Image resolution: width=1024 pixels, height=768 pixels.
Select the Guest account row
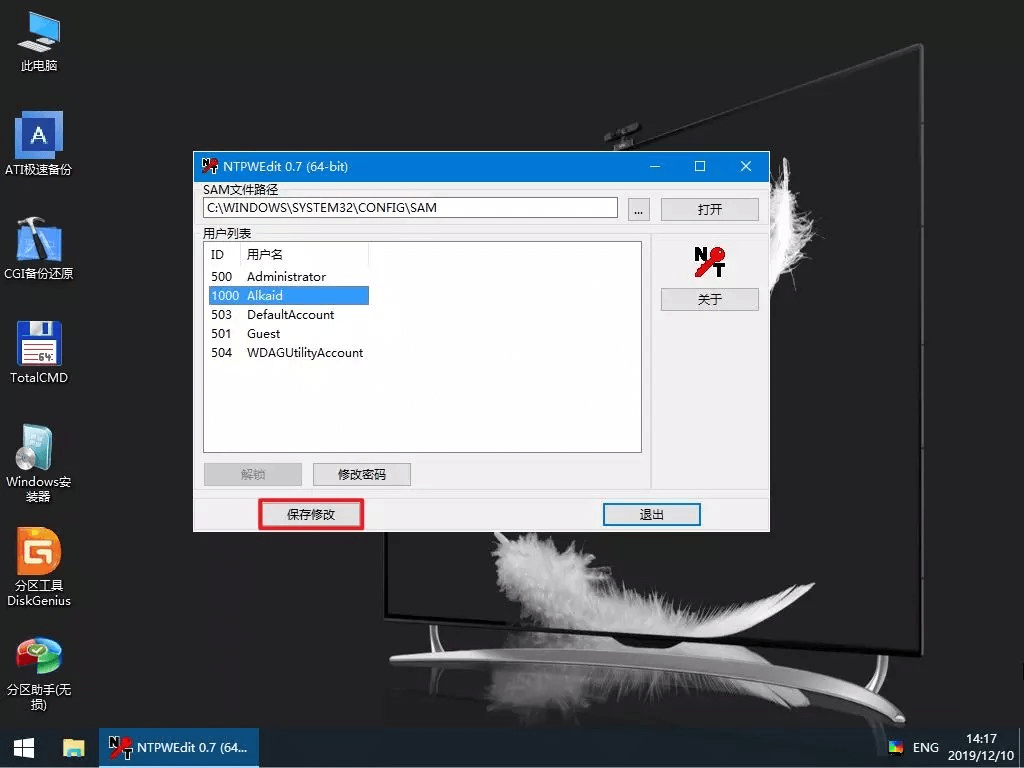click(x=263, y=333)
